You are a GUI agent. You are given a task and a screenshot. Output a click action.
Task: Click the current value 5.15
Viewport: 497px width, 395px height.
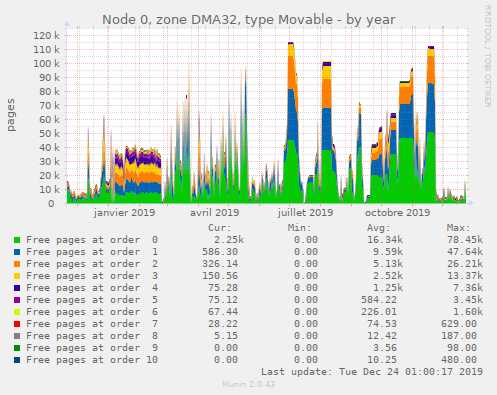pos(226,336)
